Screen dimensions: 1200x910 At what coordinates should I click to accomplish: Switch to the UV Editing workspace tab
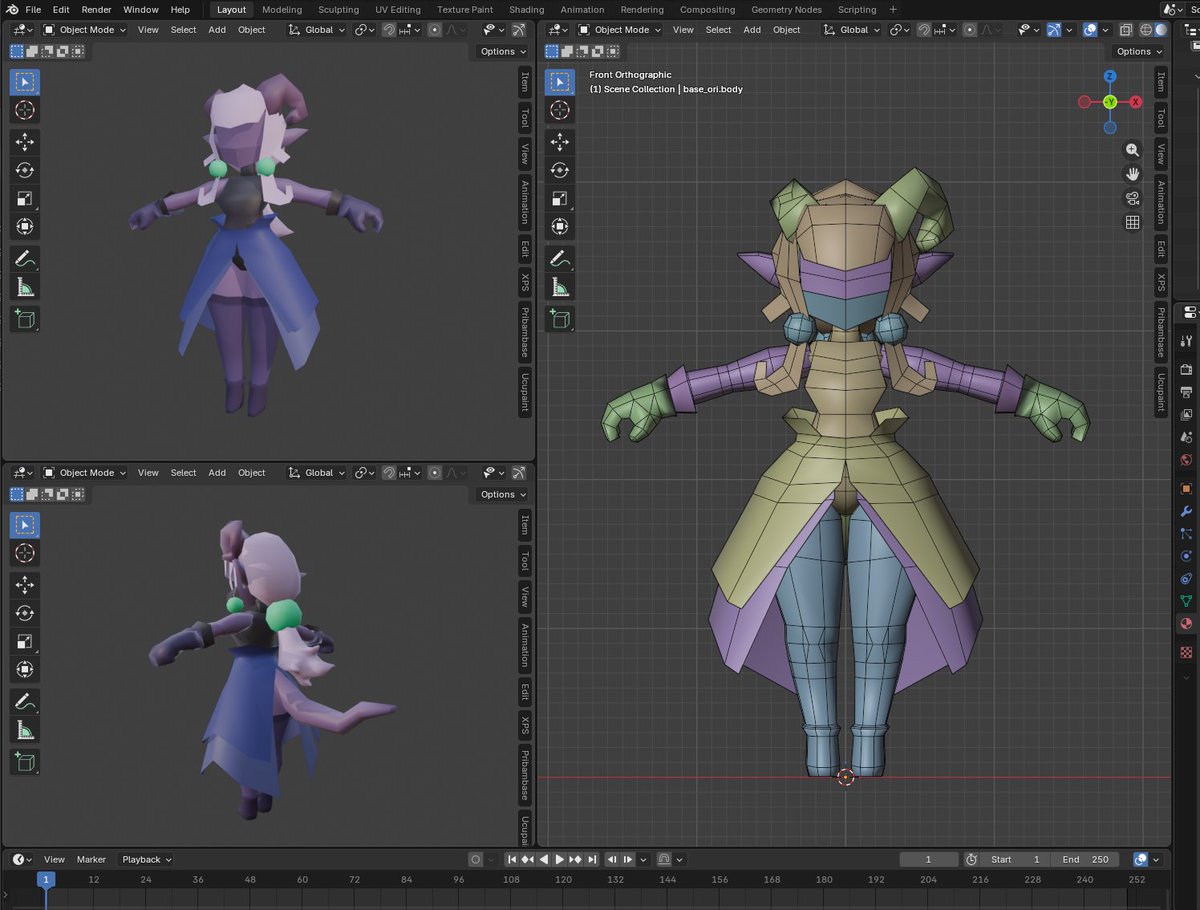[x=398, y=9]
